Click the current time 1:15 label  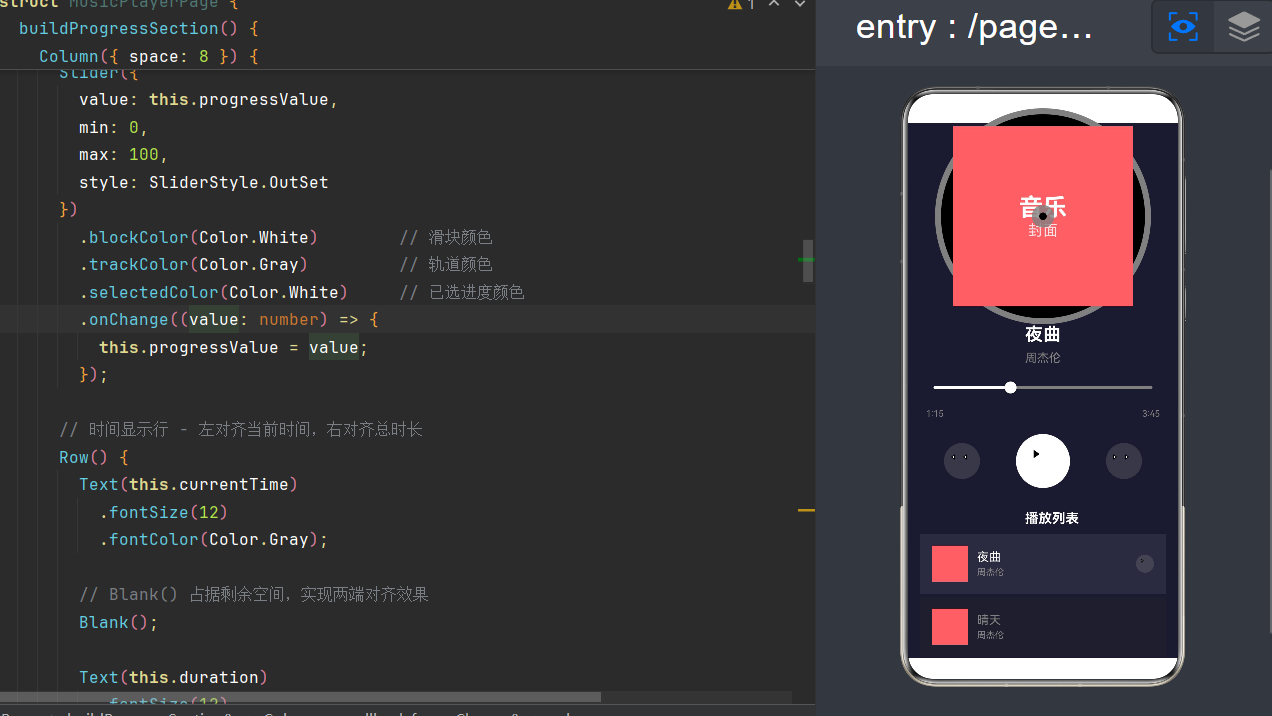[935, 414]
